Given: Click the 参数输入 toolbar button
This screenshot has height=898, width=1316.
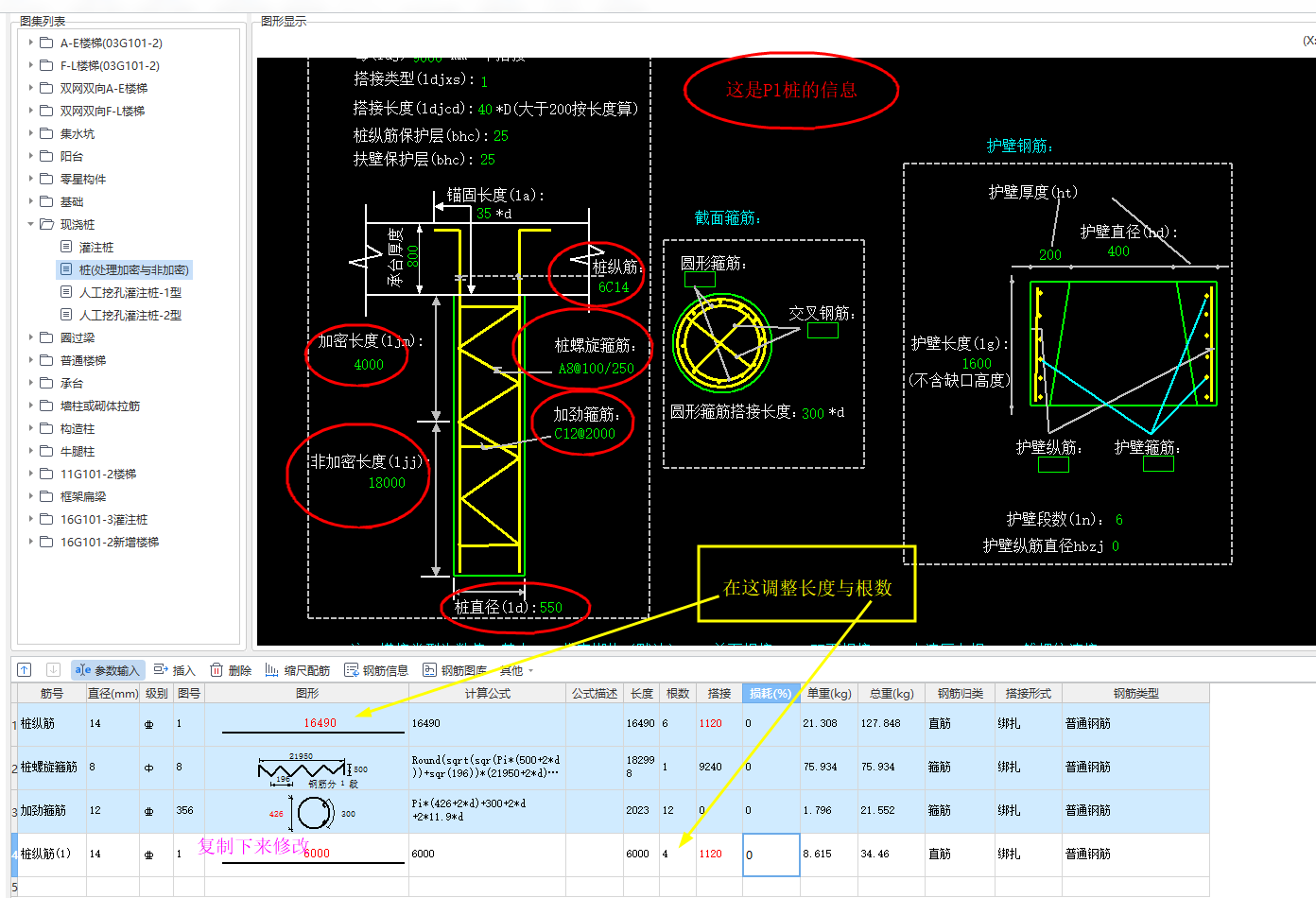Looking at the screenshot, I should [x=108, y=670].
